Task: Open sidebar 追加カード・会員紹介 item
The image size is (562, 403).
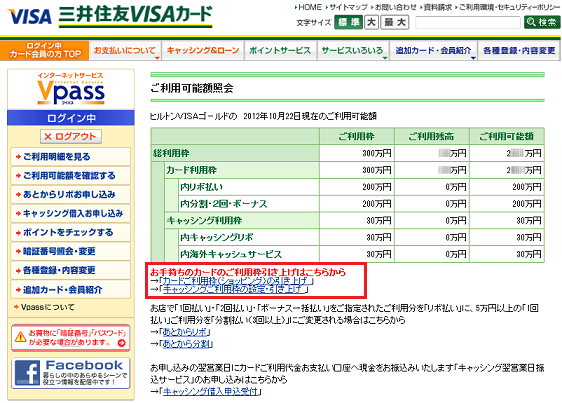Action: tap(71, 289)
